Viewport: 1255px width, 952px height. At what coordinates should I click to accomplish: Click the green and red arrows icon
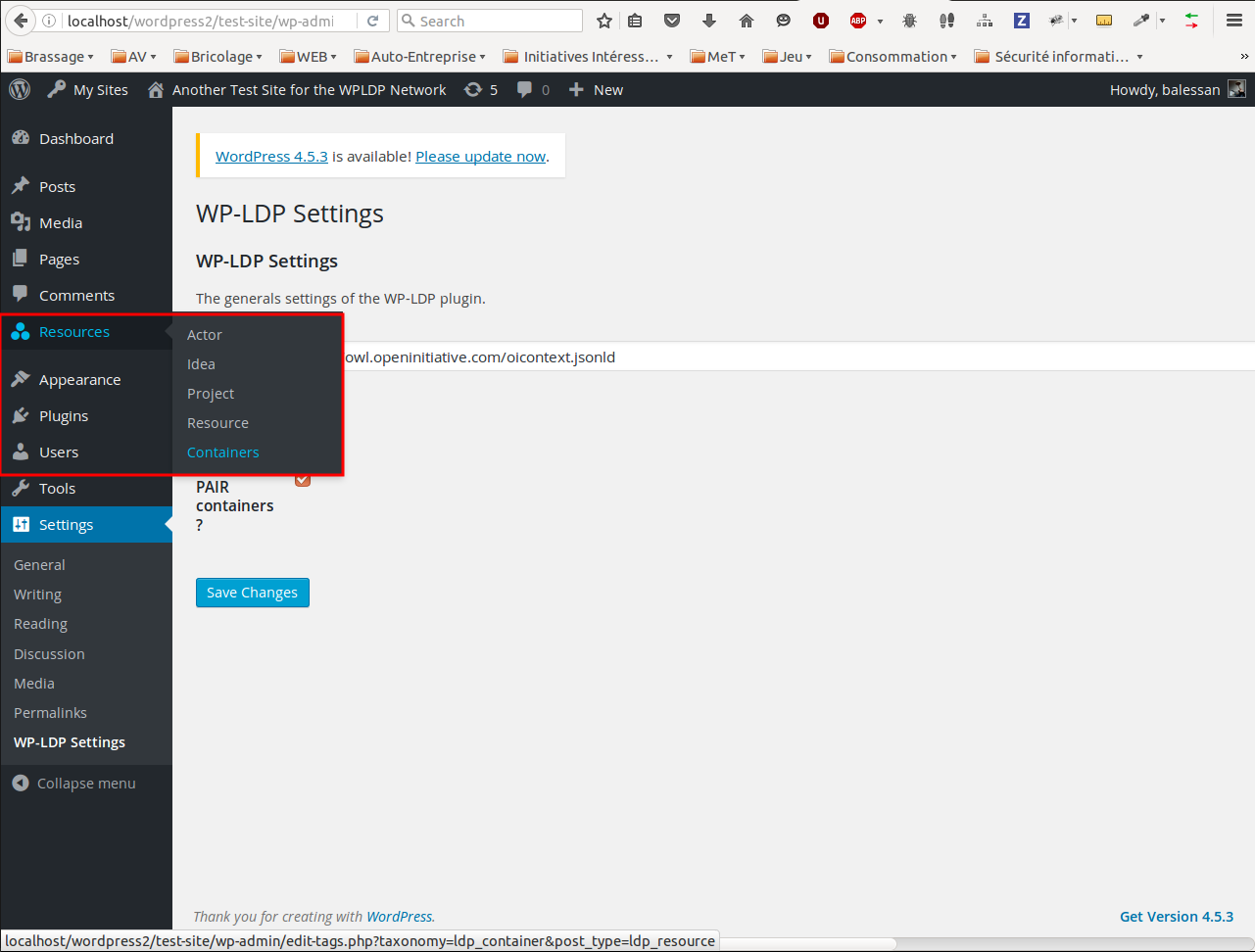(x=1191, y=21)
